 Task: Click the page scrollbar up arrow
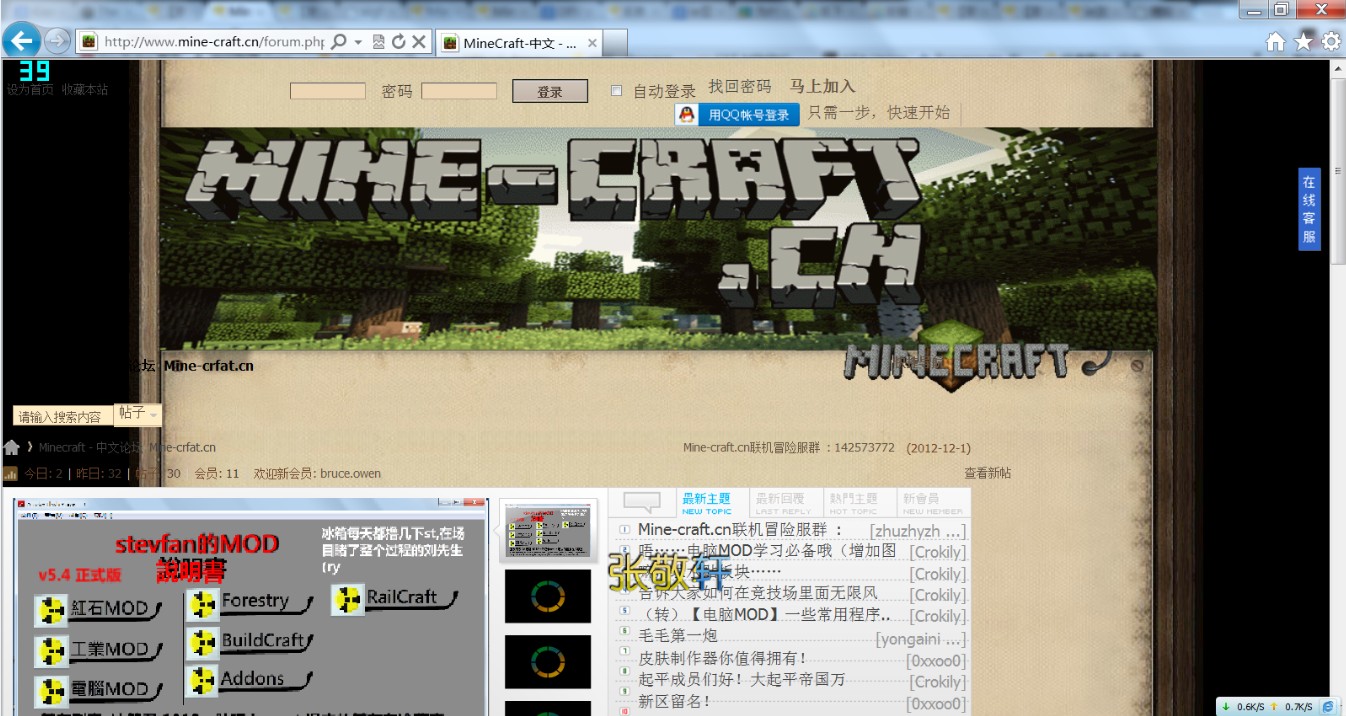[x=1337, y=68]
